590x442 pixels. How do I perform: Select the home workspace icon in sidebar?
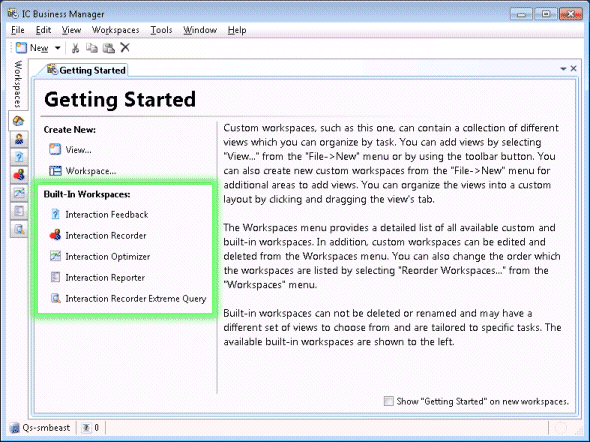pos(18,121)
